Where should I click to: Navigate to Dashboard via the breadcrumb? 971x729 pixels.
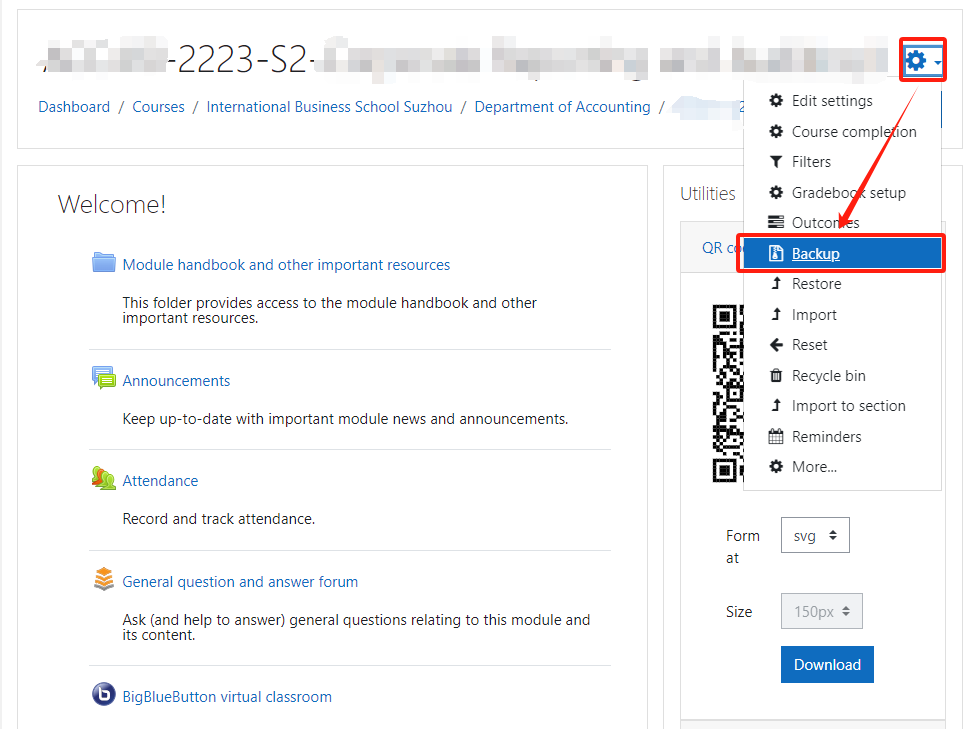coord(73,106)
